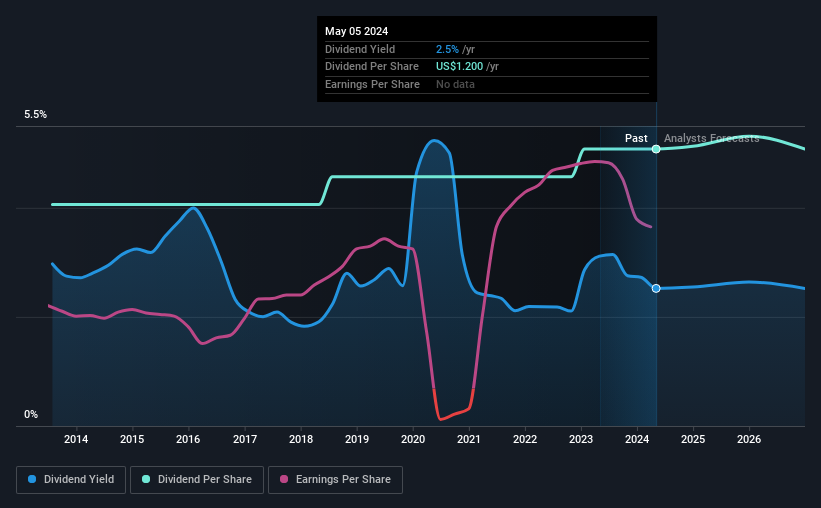Click the 2021 x-axis label
The image size is (821, 508).
point(469,439)
